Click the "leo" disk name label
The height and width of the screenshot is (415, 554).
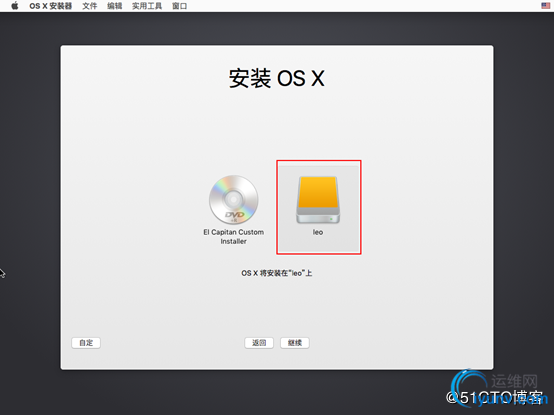(x=318, y=232)
